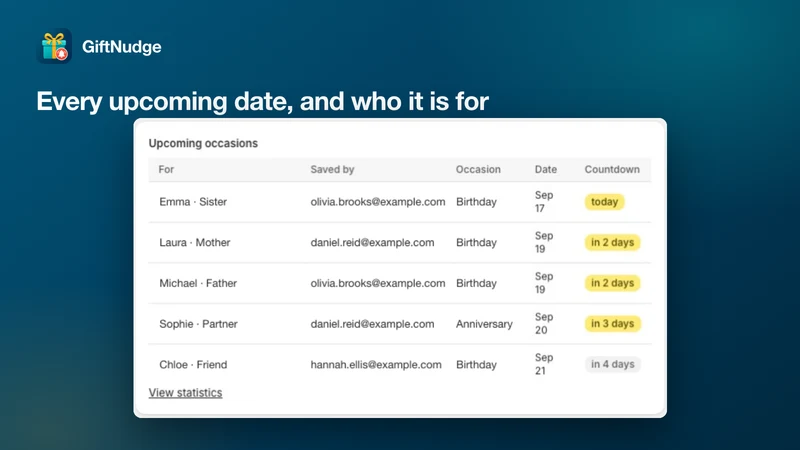Click the 'Sep 17' date cell
The width and height of the screenshot is (800, 450).
pyautogui.click(x=544, y=202)
